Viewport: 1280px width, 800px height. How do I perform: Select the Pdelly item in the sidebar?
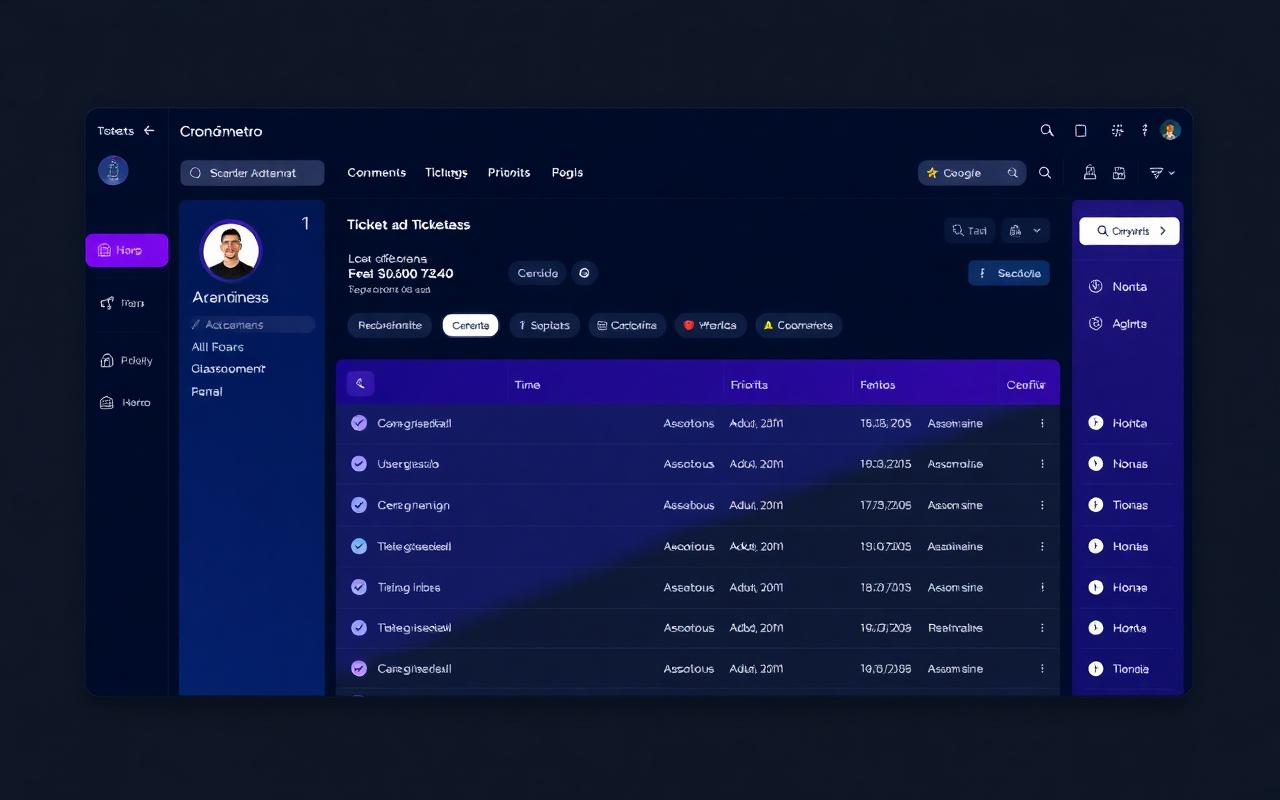coord(127,361)
